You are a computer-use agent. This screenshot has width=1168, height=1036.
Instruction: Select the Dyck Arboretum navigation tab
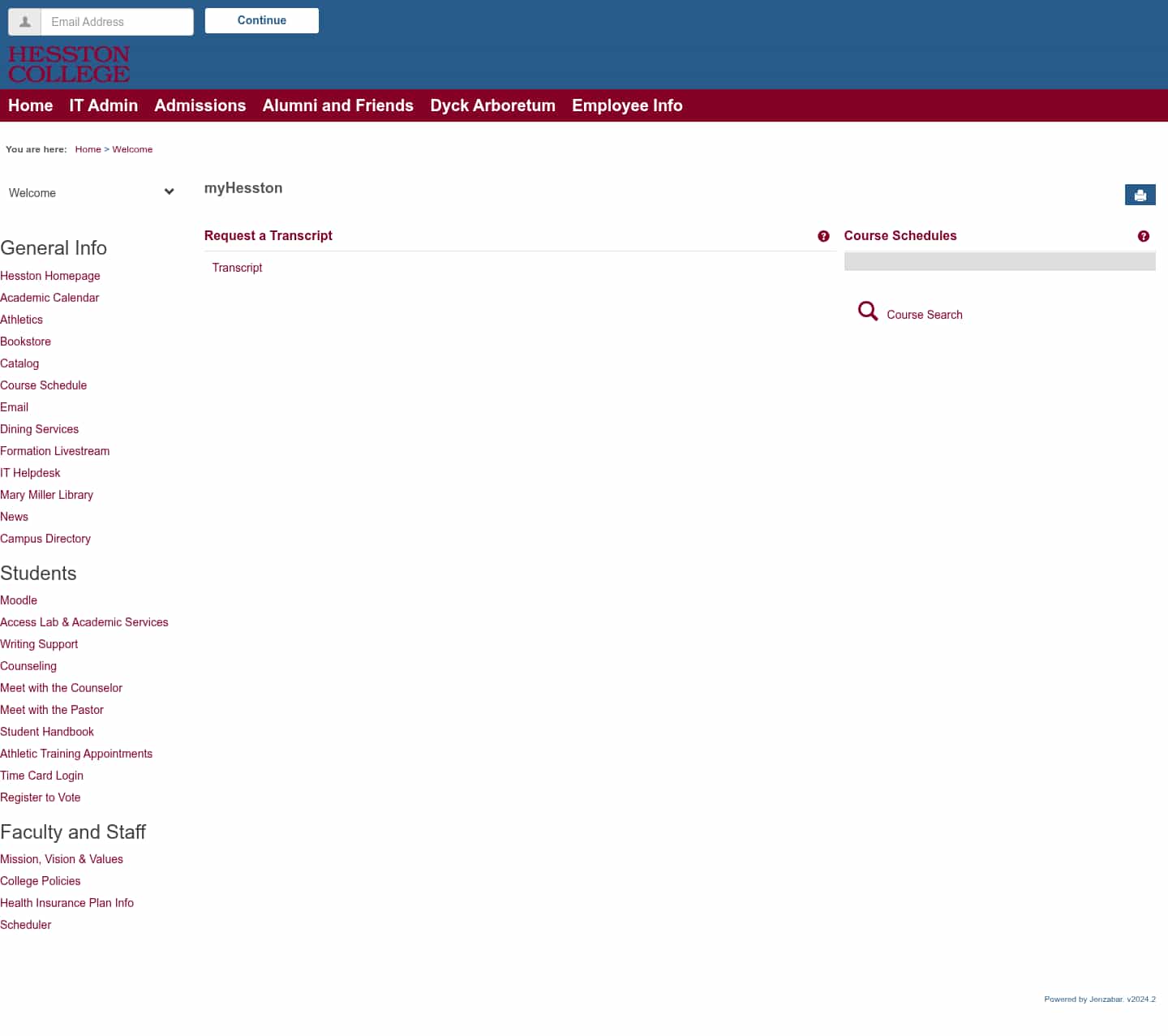[492, 105]
